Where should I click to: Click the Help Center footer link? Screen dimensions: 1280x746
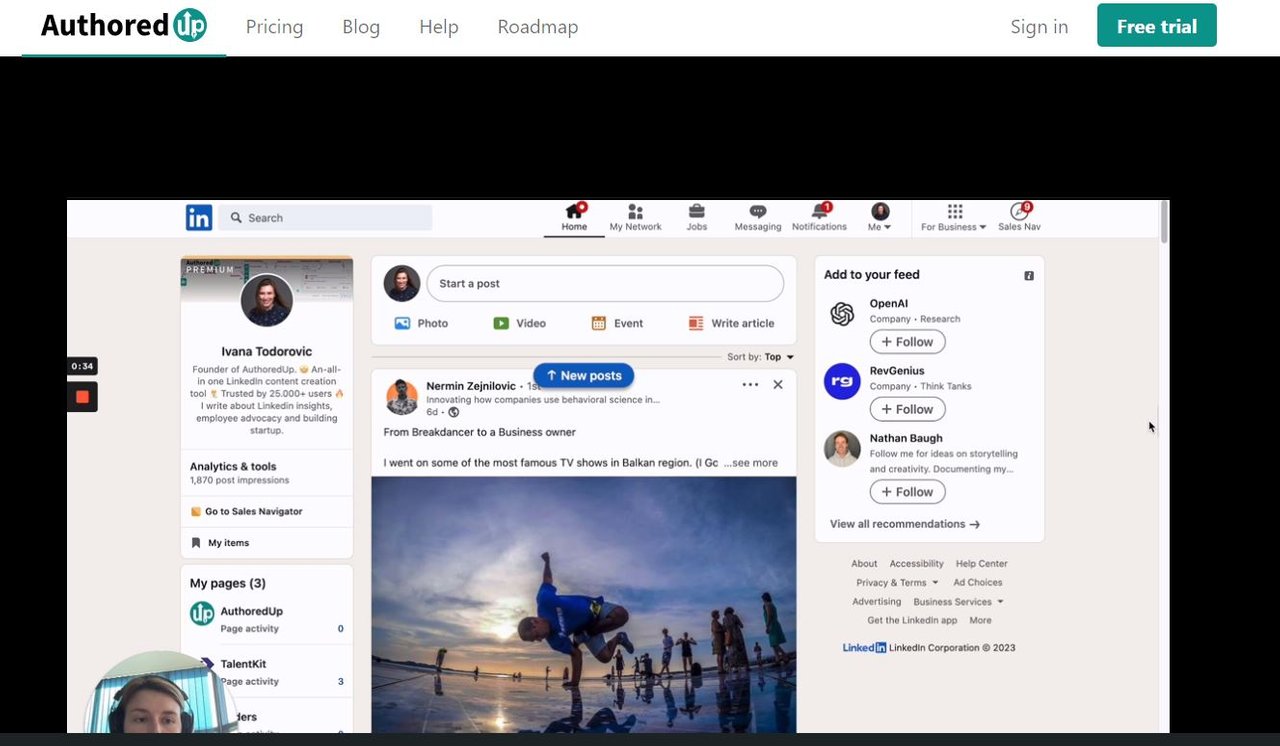click(981, 564)
